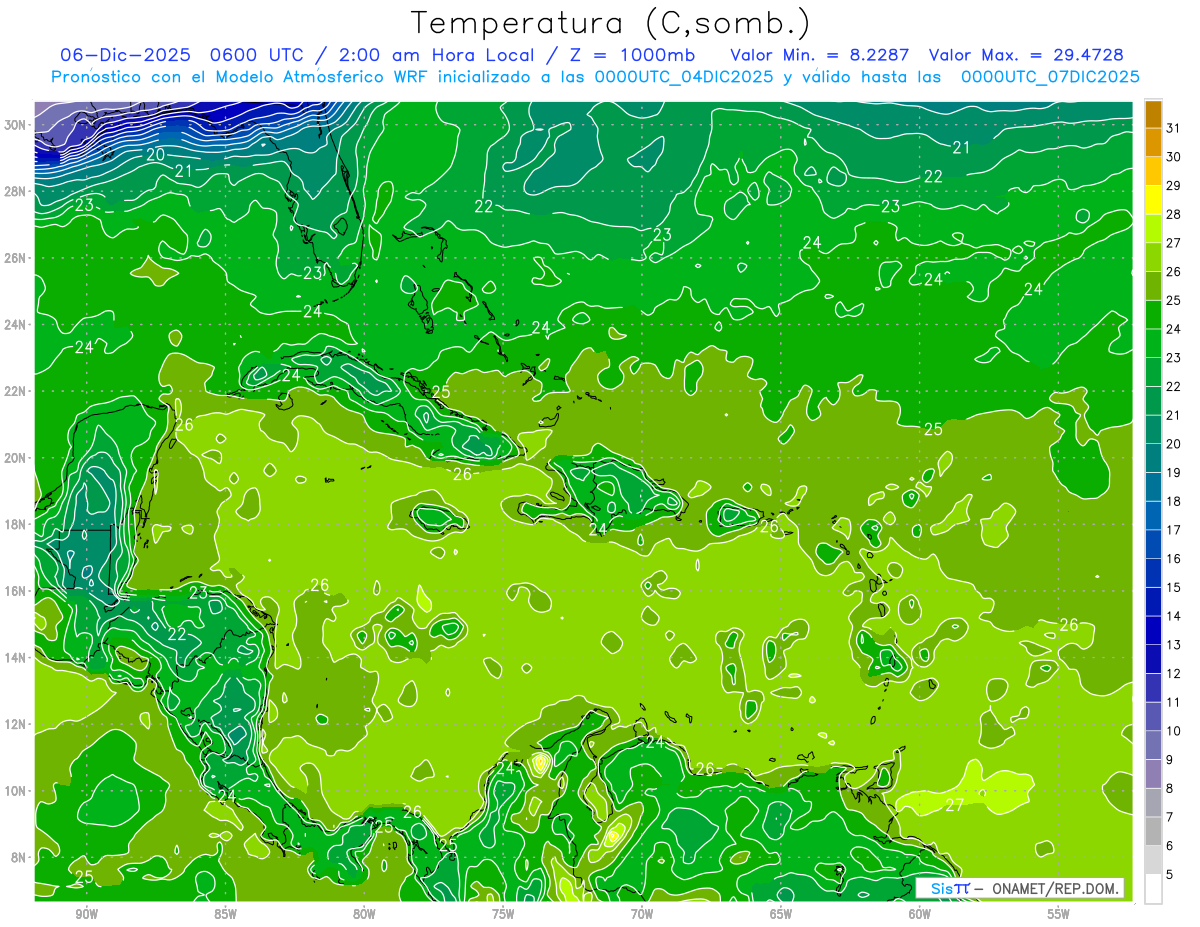Image resolution: width=1200 pixels, height=927 pixels.
Task: Click the '18' value on the color legend
Action: point(1174,501)
